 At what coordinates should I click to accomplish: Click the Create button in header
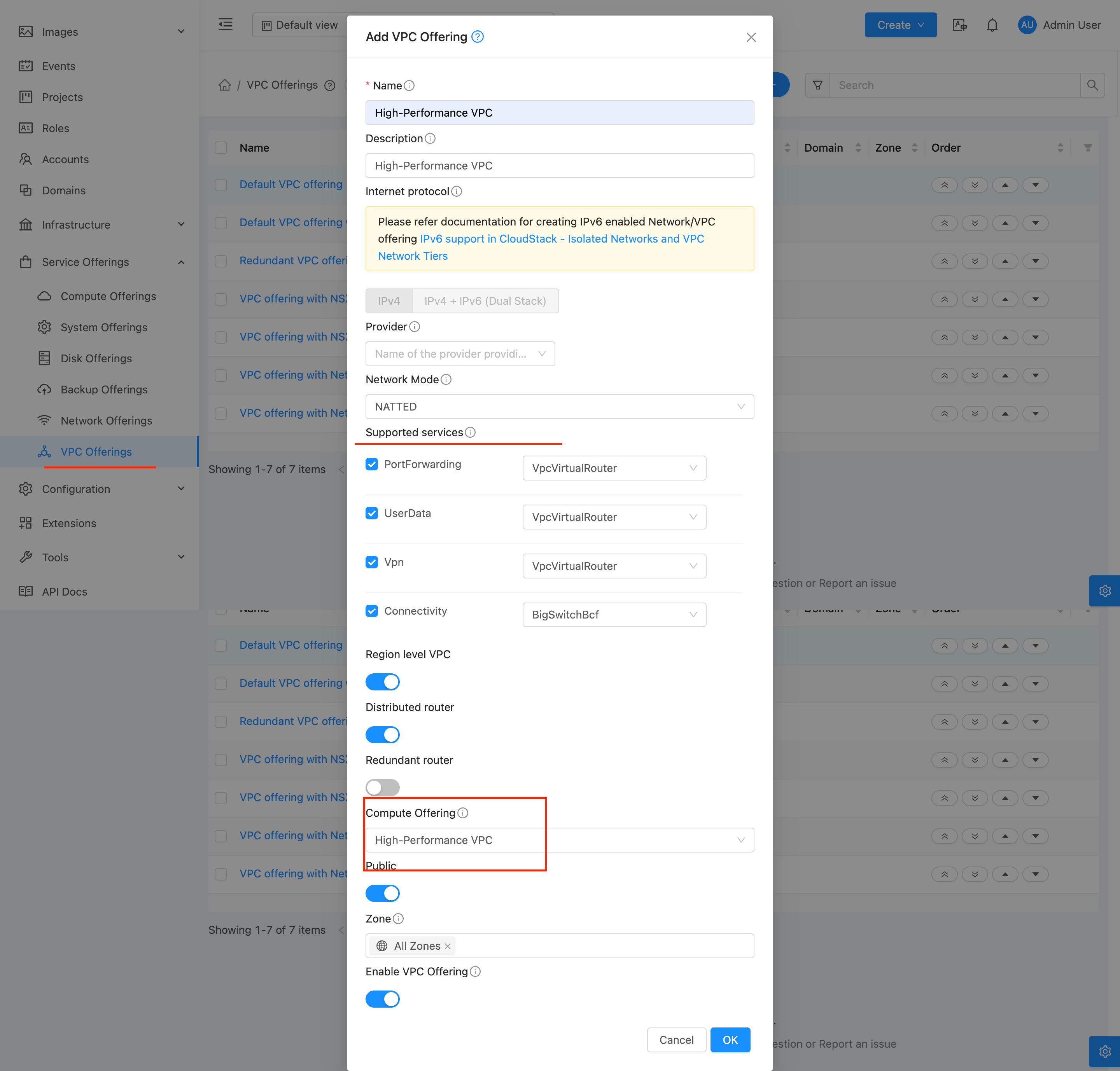pos(900,25)
